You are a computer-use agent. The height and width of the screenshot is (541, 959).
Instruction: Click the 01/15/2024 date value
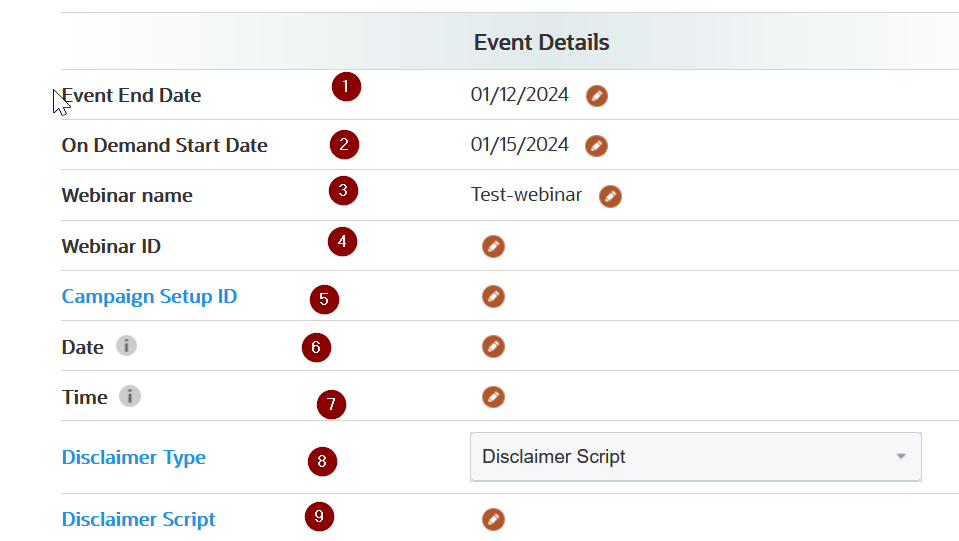[x=519, y=145]
